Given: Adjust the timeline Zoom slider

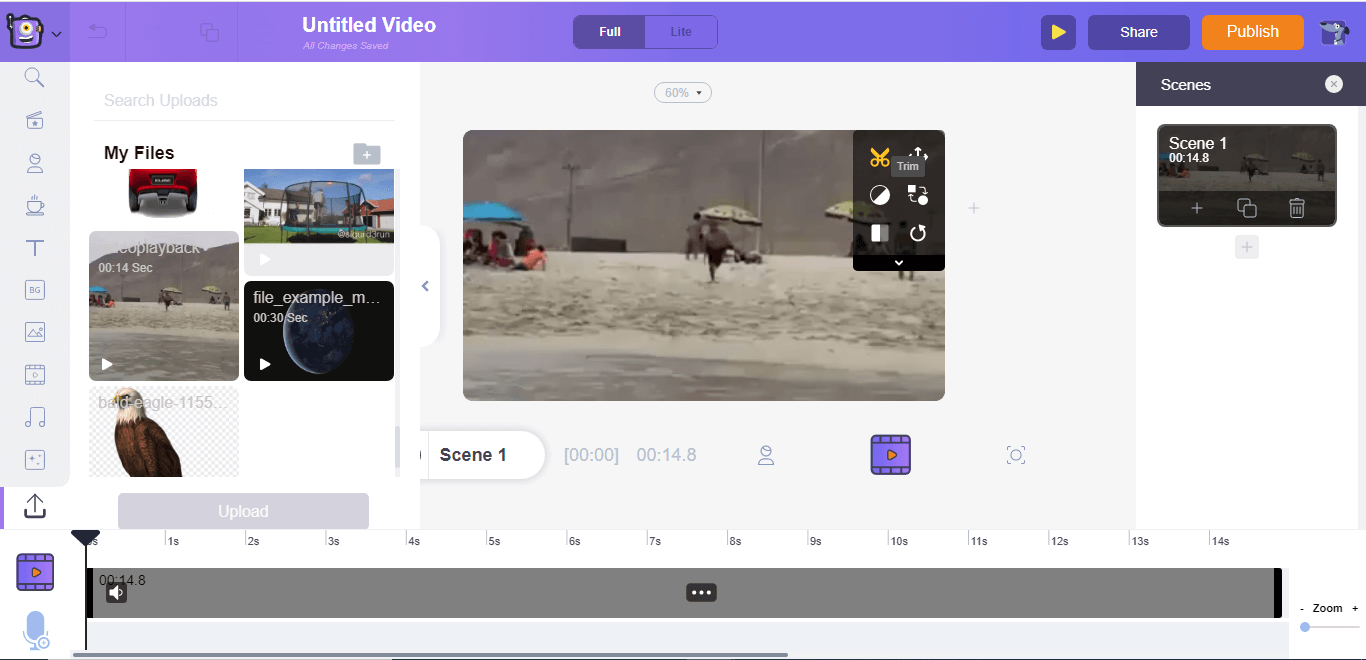Looking at the screenshot, I should click(1304, 627).
